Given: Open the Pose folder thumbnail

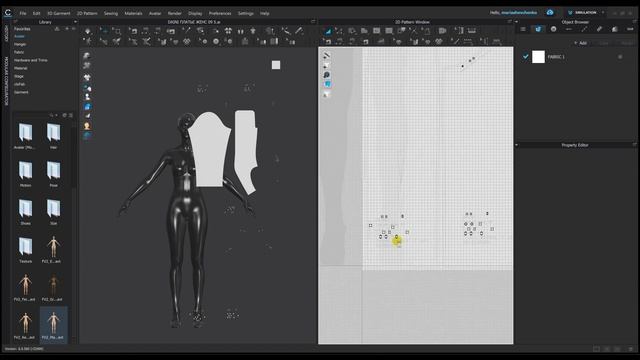Looking at the screenshot, I should point(53,173).
